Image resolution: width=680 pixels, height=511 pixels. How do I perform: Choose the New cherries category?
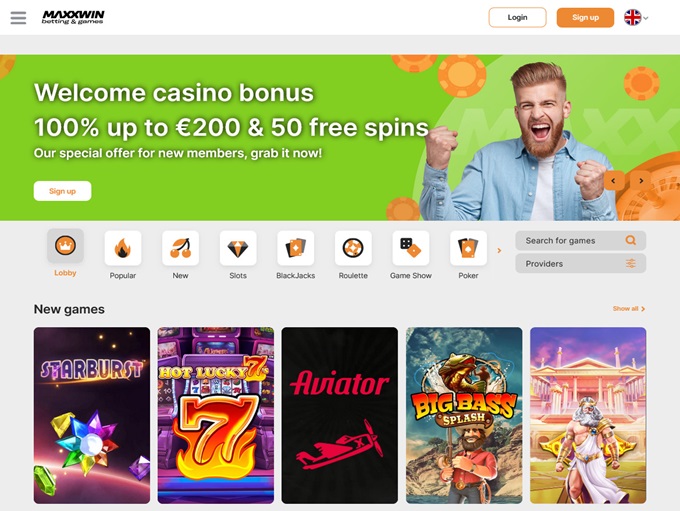click(x=180, y=248)
